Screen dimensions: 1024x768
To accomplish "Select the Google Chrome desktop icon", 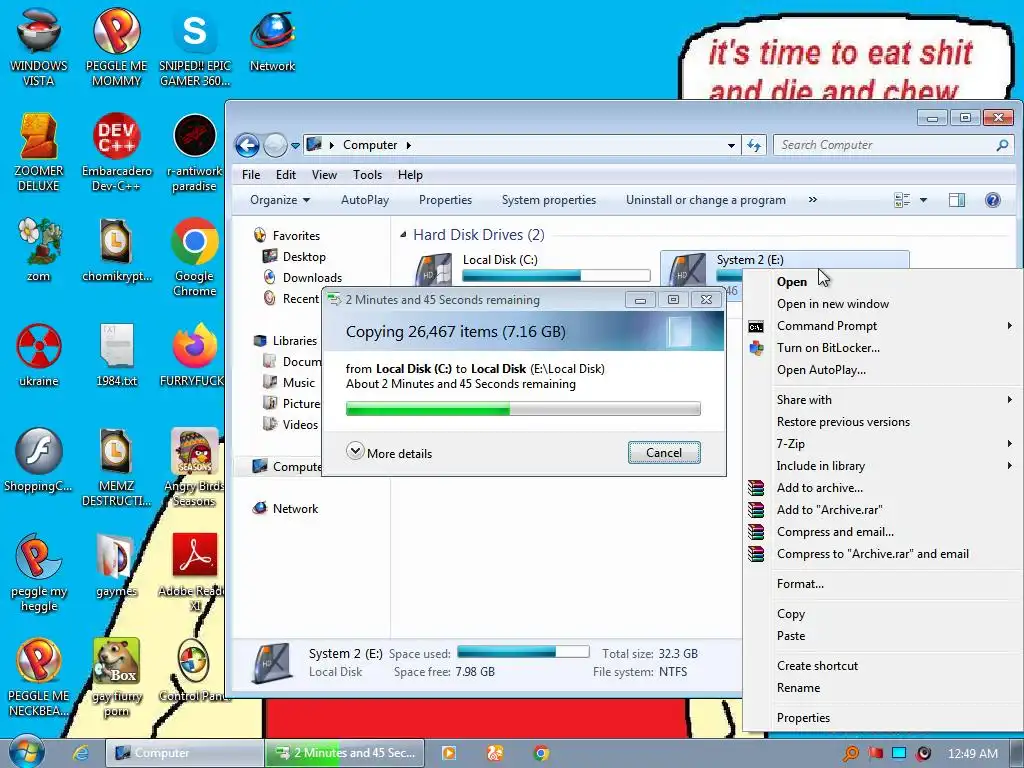I will pyautogui.click(x=195, y=257).
